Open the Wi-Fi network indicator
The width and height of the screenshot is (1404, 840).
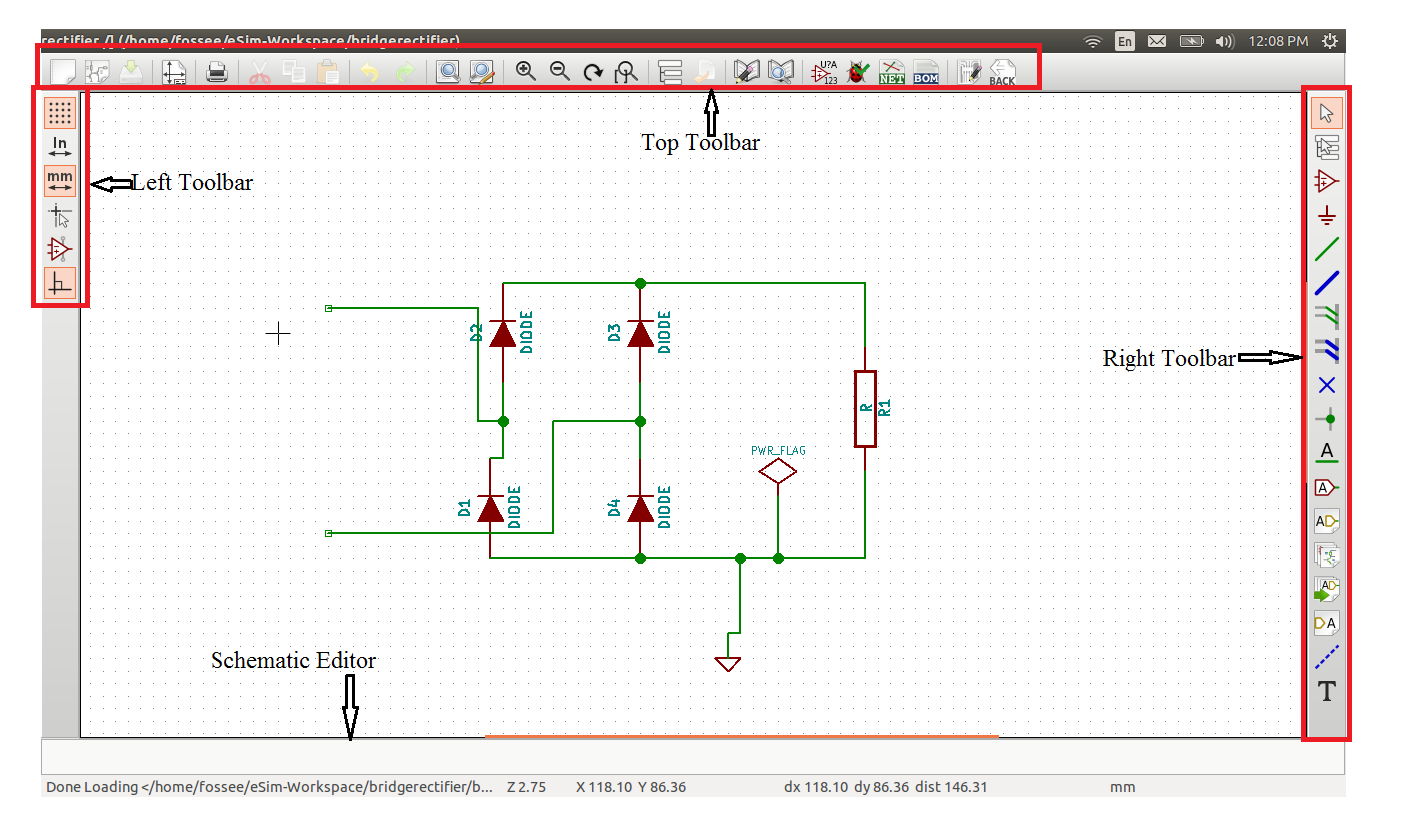(x=1093, y=41)
